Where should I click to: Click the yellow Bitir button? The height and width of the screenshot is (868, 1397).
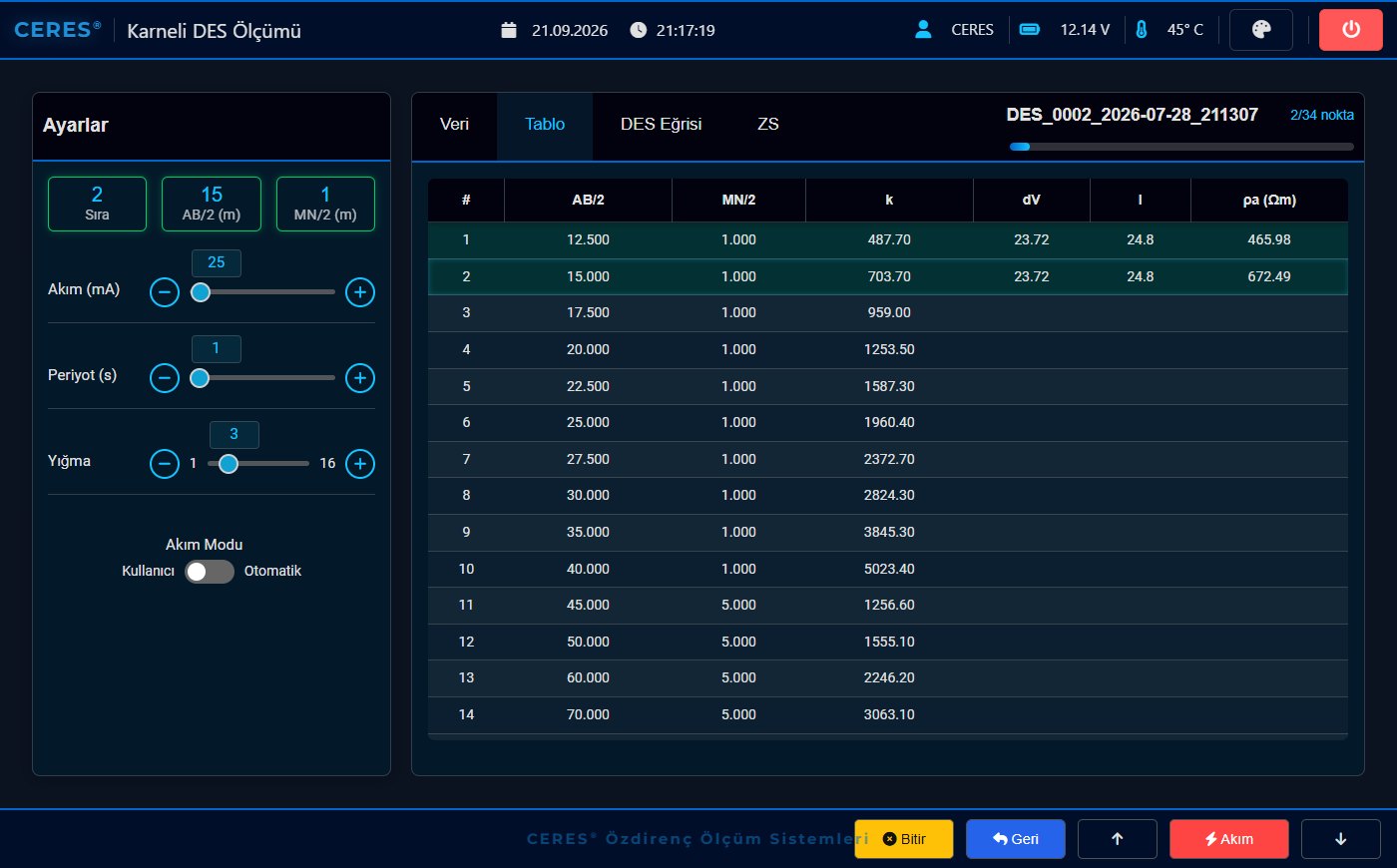coord(904,839)
